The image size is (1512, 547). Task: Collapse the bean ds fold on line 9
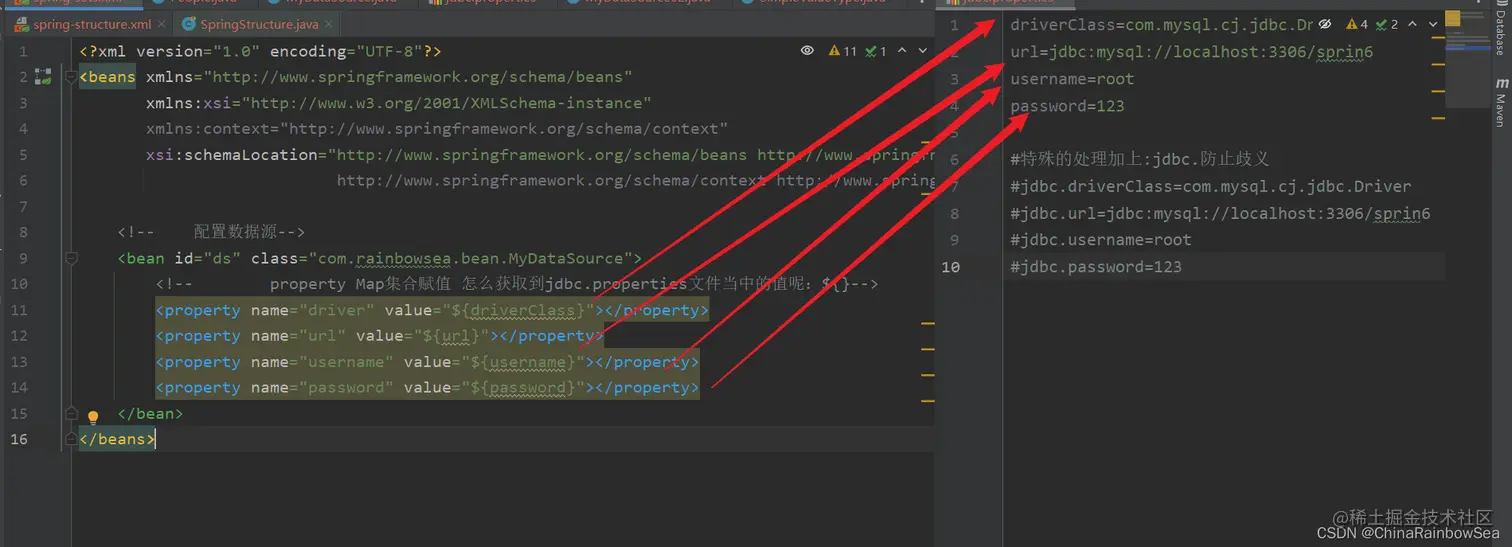71,258
